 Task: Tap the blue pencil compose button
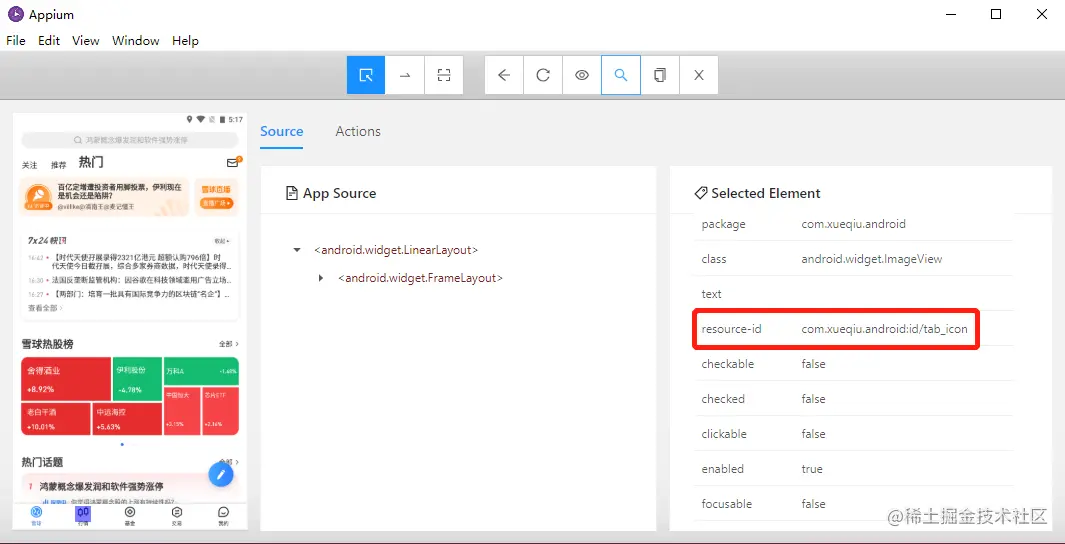pos(221,475)
